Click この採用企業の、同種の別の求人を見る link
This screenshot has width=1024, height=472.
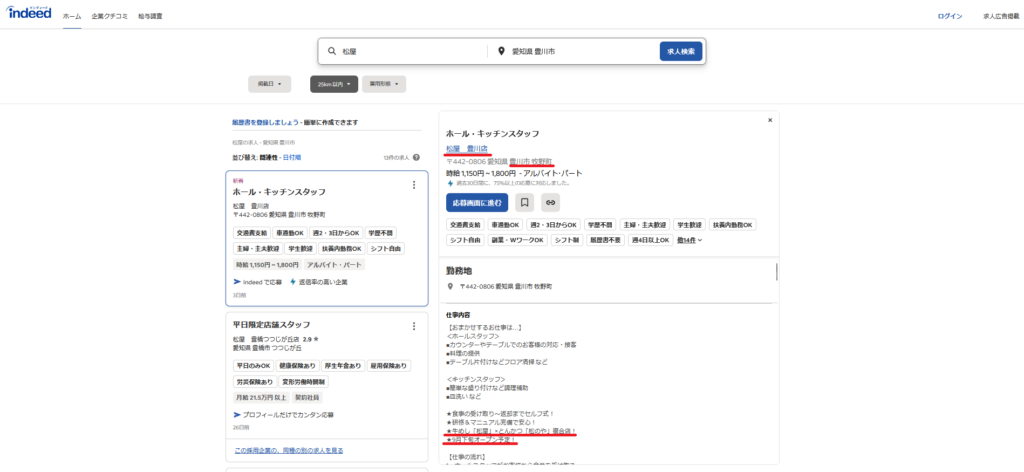288,450
